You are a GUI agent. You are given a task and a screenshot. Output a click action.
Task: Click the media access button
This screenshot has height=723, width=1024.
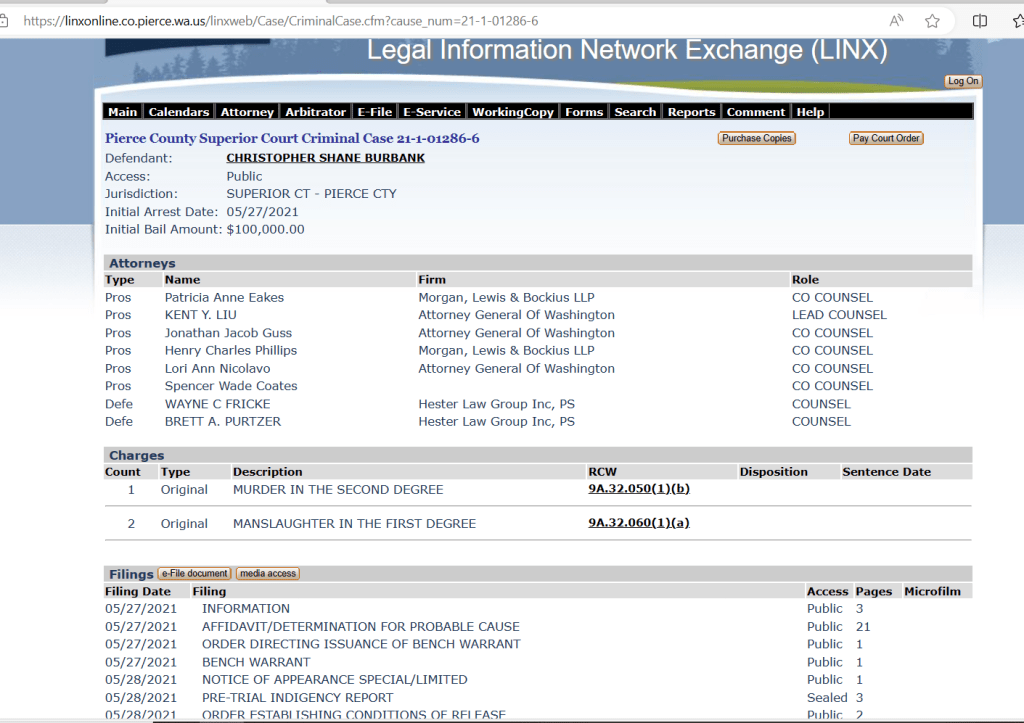[267, 574]
